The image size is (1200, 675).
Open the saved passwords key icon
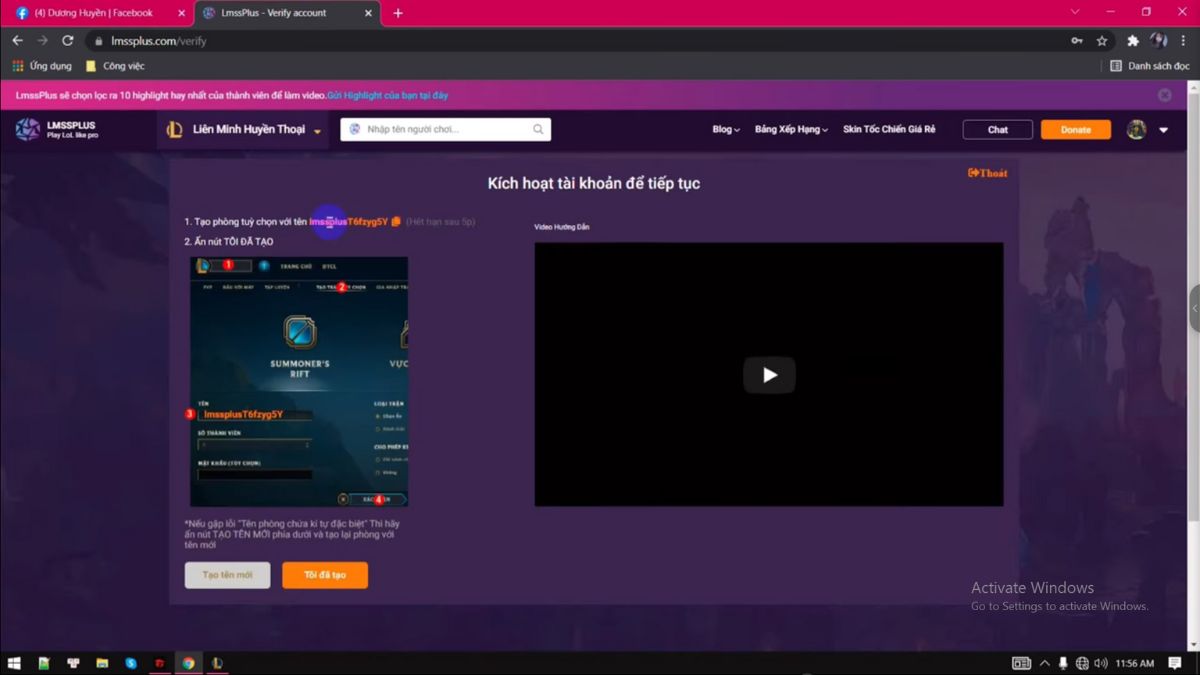[x=1076, y=41]
